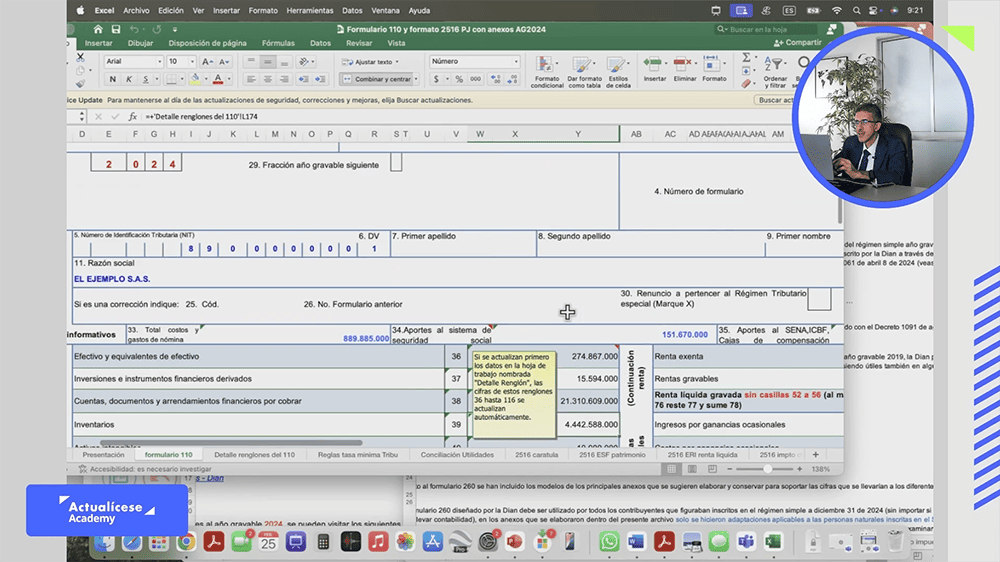Toggle Combinar y centrar
This screenshot has height=562, width=1000.
tap(376, 79)
